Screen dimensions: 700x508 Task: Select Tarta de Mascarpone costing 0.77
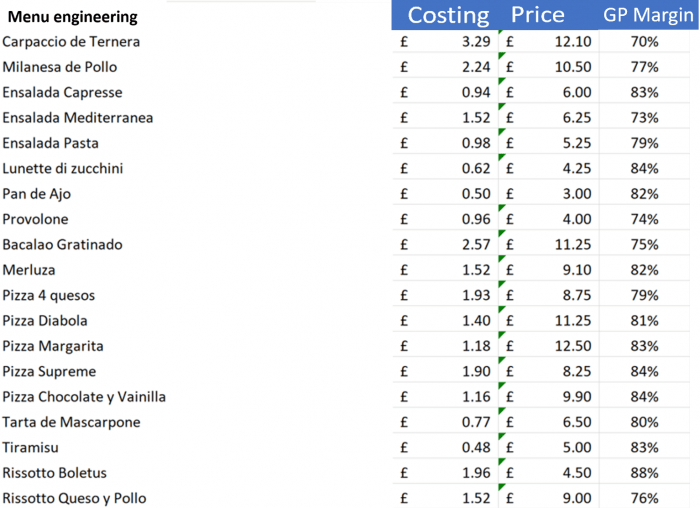[475, 422]
